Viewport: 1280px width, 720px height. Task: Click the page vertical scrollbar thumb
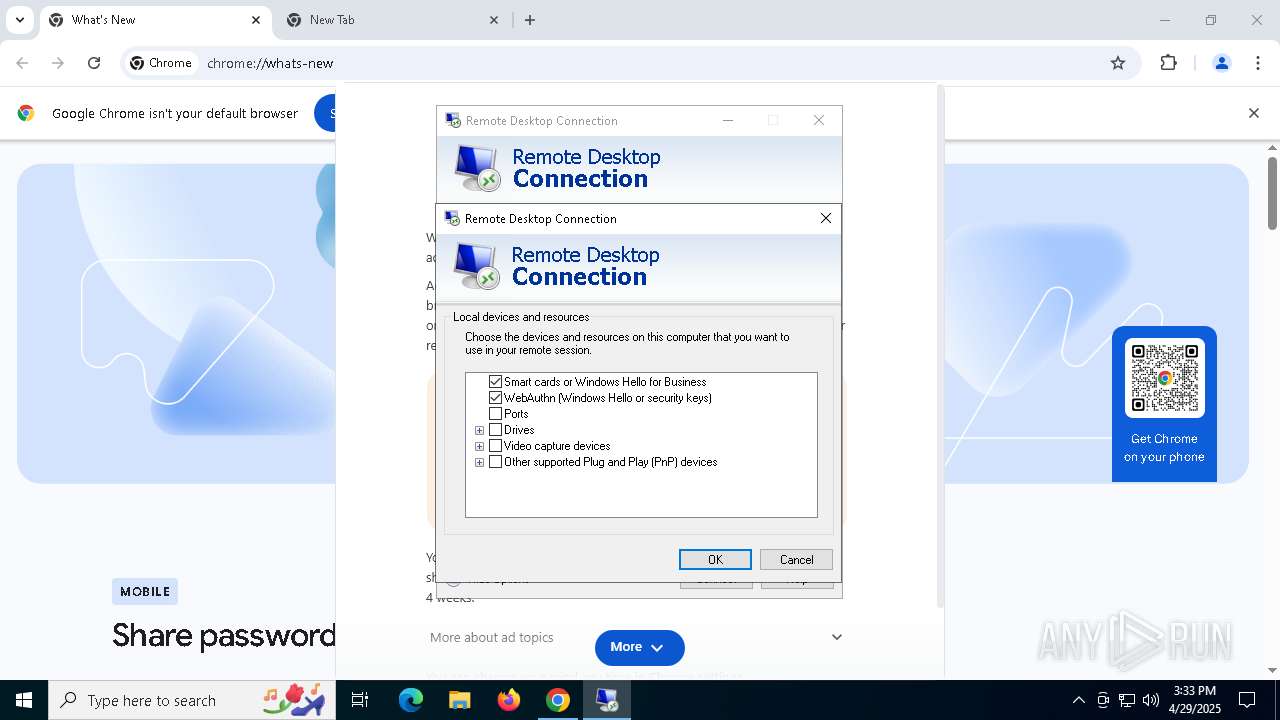click(1272, 193)
